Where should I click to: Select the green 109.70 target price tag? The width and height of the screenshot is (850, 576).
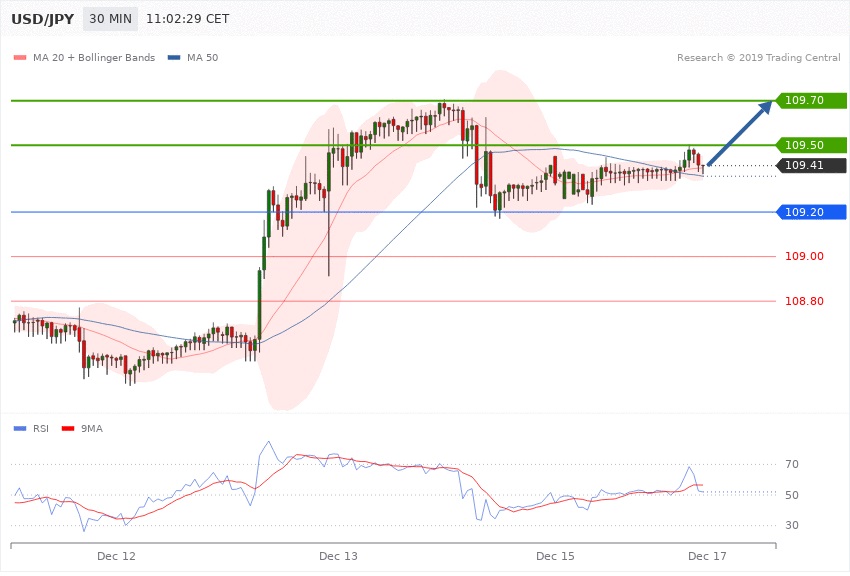click(810, 100)
